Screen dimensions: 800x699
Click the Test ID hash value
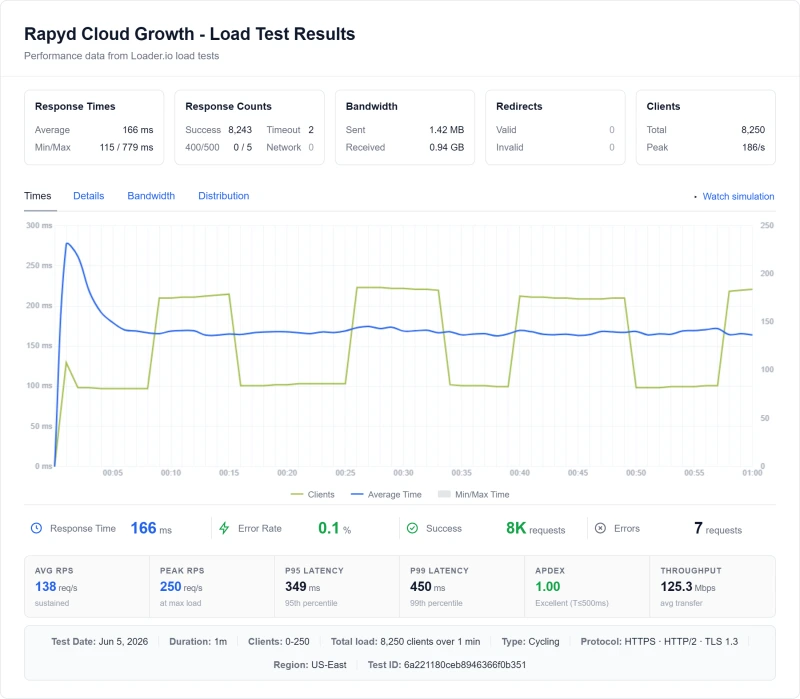click(465, 665)
